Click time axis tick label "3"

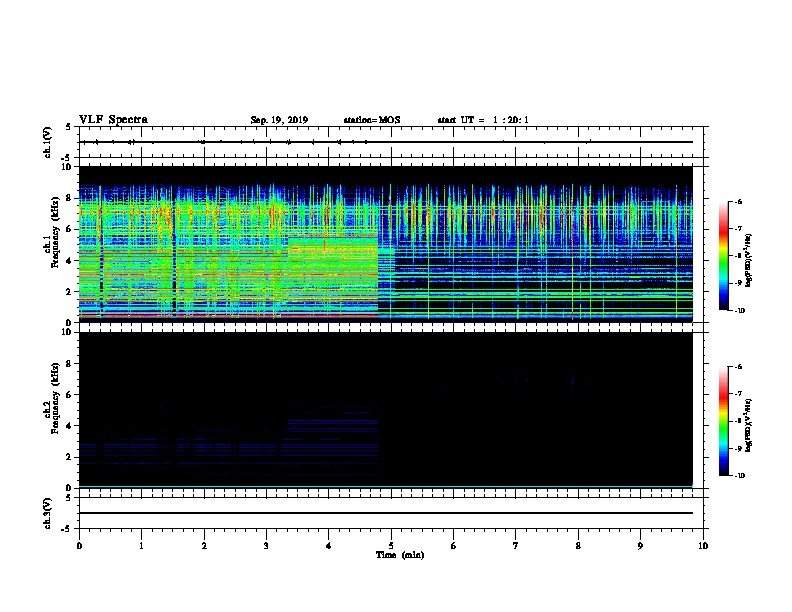[x=266, y=546]
